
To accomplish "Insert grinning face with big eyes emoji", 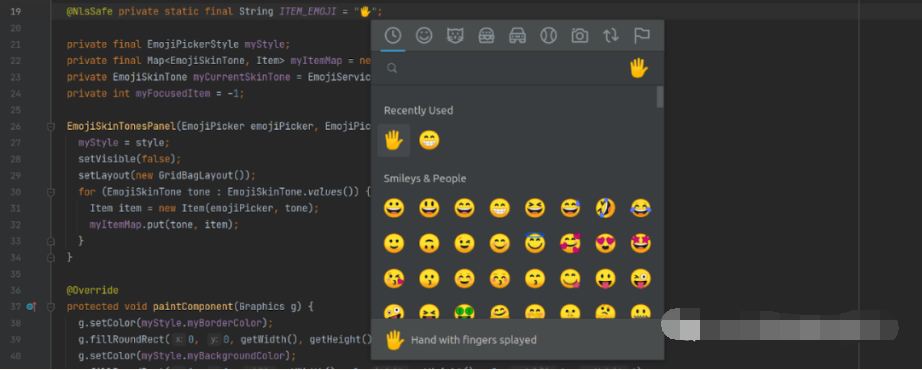I will [x=429, y=208].
